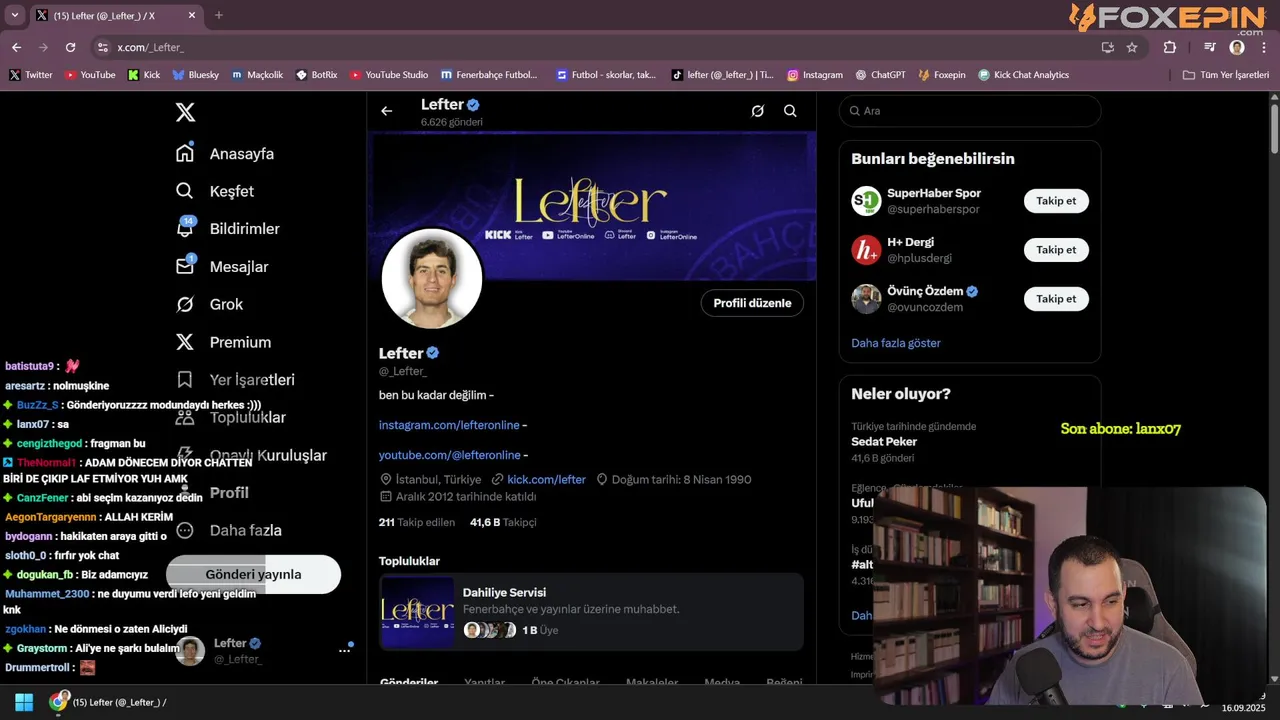Open the YouTube bookmark
The width and height of the screenshot is (1280, 720).
tap(90, 75)
